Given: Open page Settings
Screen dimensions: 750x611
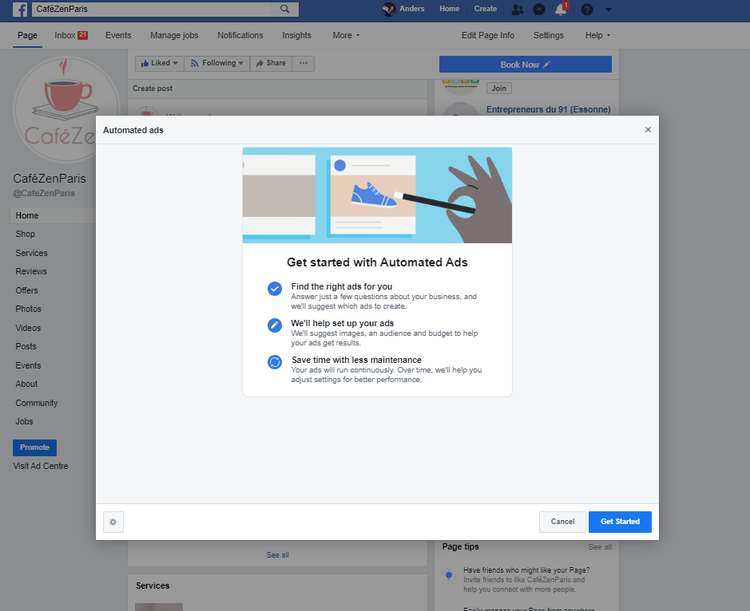Looking at the screenshot, I should [548, 35].
